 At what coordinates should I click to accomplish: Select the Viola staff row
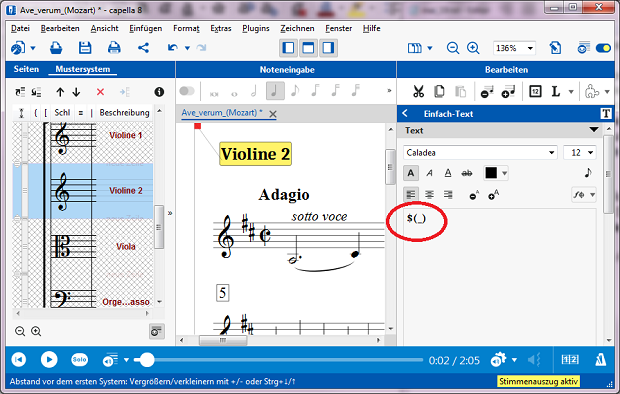click(83, 246)
